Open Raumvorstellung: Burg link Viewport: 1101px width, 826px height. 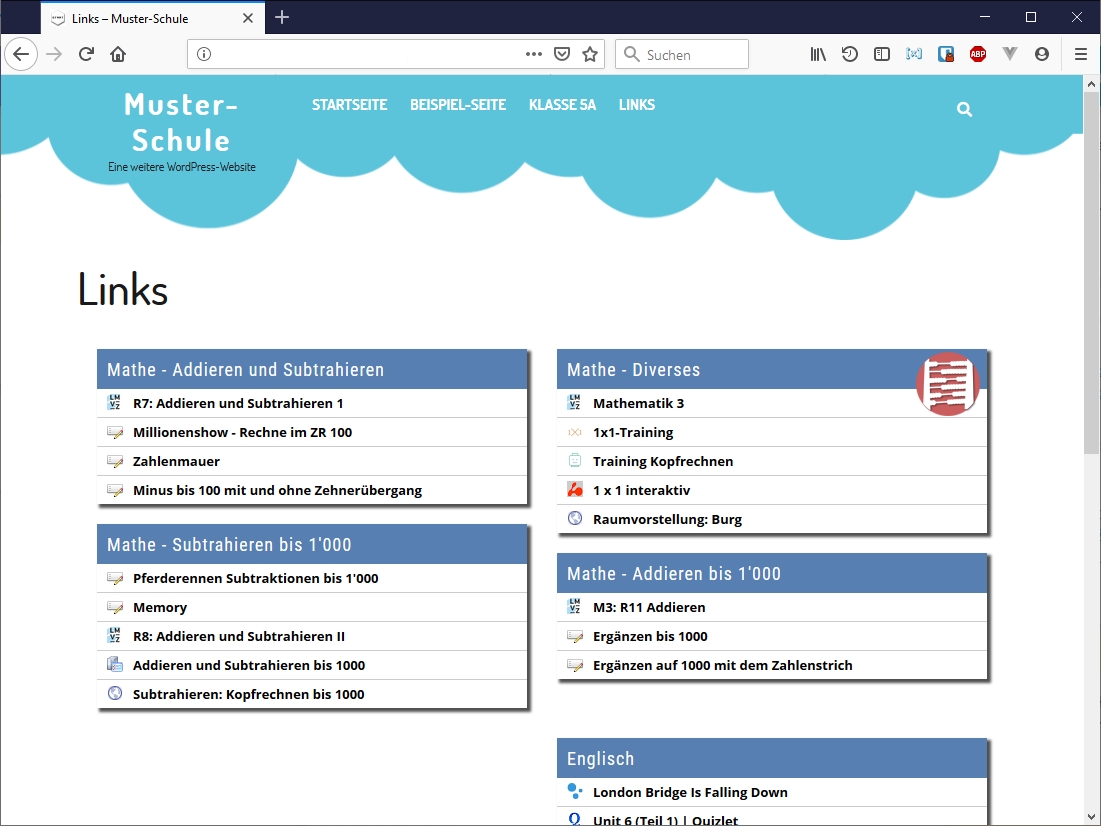667,519
